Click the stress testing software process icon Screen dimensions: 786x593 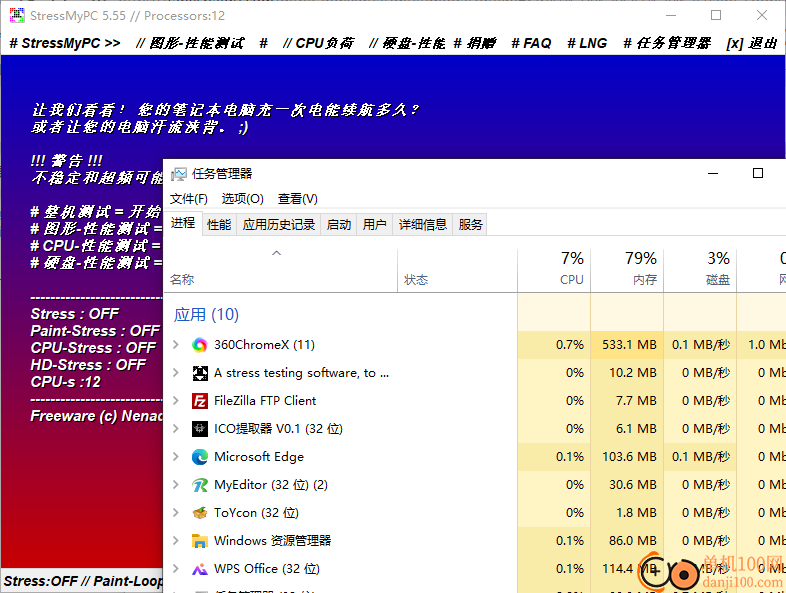(x=200, y=373)
